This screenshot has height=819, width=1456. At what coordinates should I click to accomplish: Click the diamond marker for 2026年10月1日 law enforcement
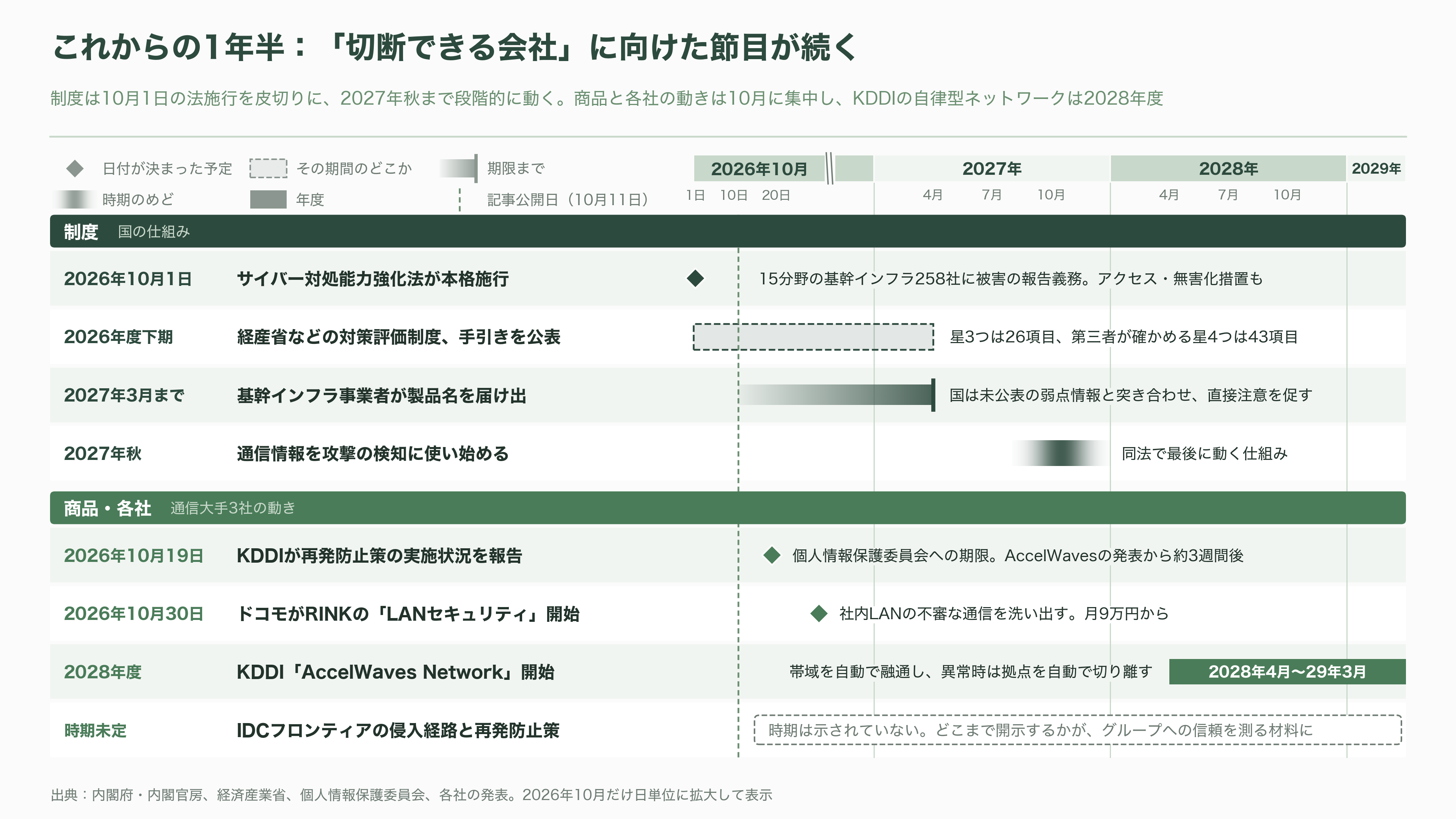click(x=695, y=278)
